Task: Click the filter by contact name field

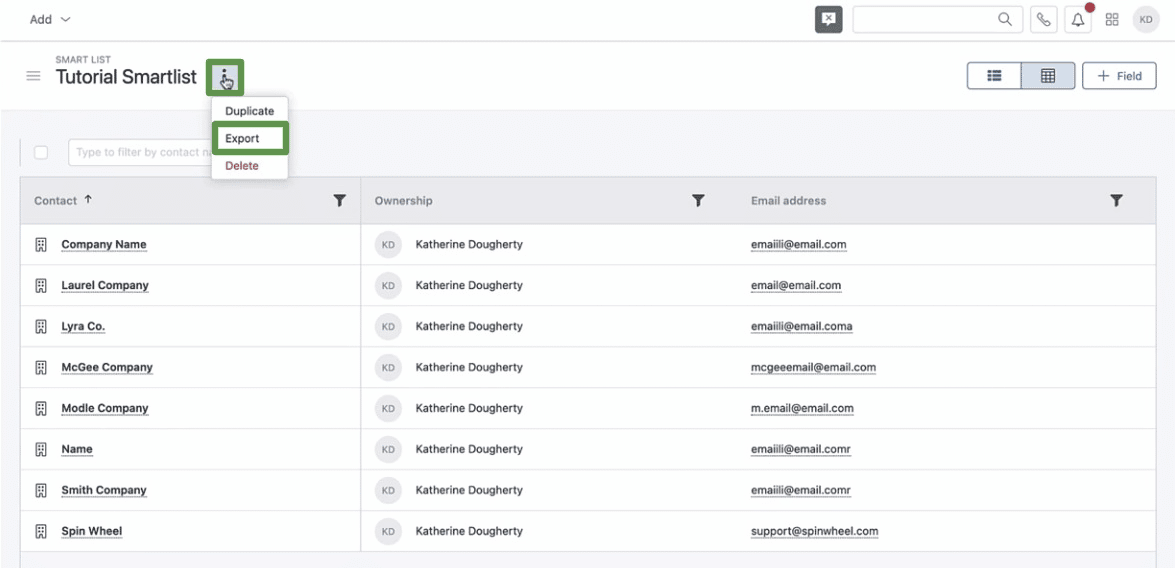Action: 142,152
